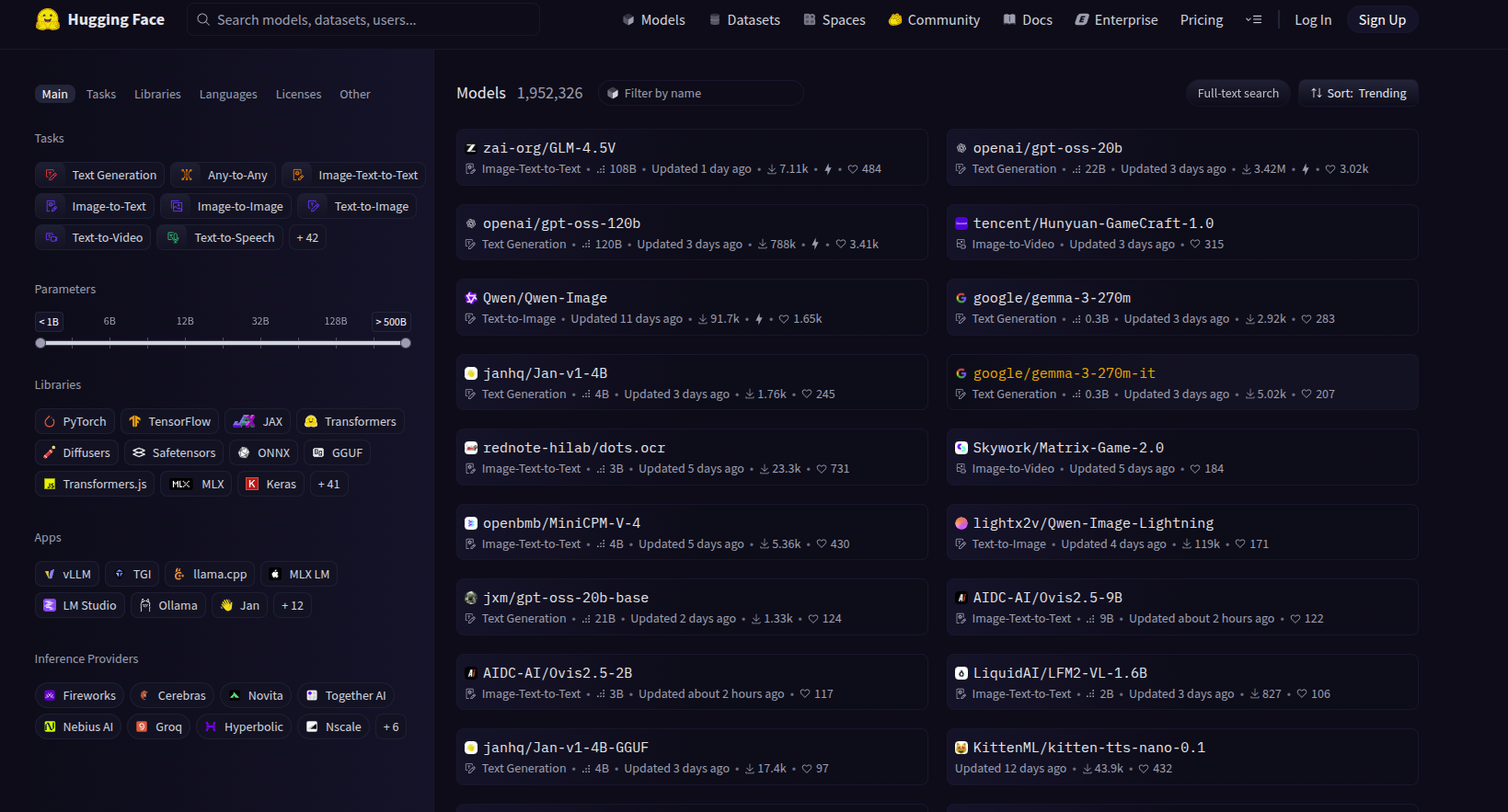Viewport: 1508px width, 812px height.
Task: Expand the +12 more apps list
Action: (293, 605)
